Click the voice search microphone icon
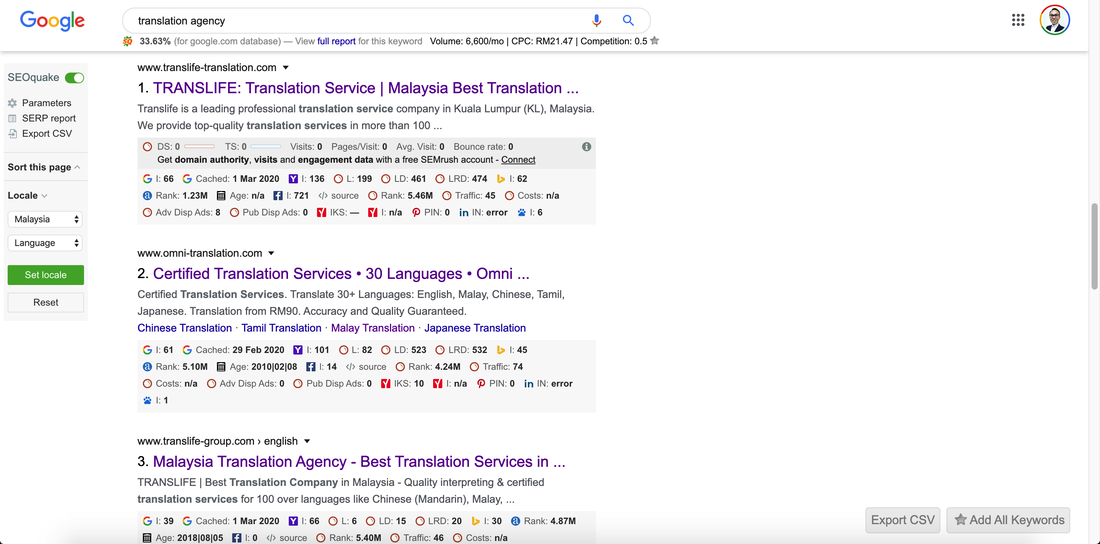The width and height of the screenshot is (1100, 544). pyautogui.click(x=597, y=20)
